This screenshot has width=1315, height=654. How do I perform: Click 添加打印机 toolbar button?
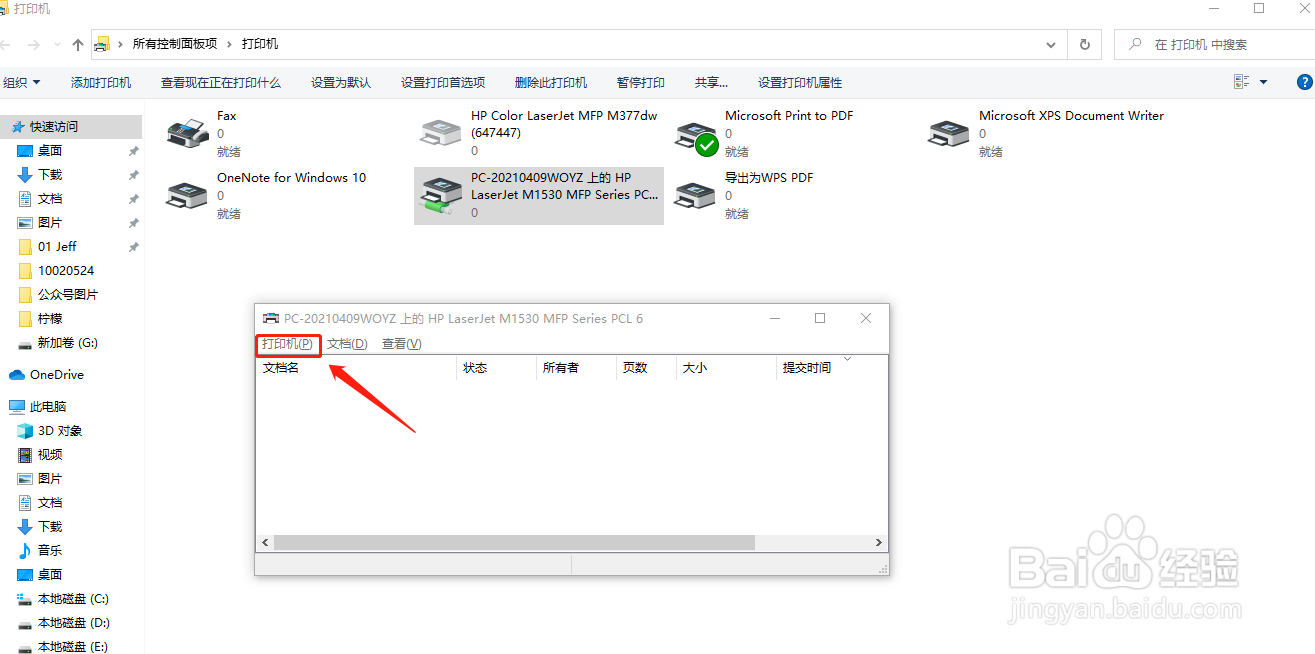click(x=101, y=82)
